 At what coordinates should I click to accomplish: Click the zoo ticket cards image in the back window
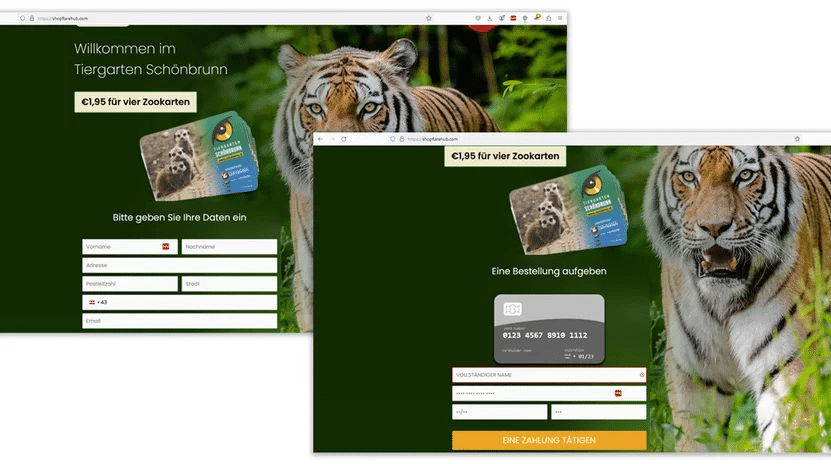(x=199, y=156)
